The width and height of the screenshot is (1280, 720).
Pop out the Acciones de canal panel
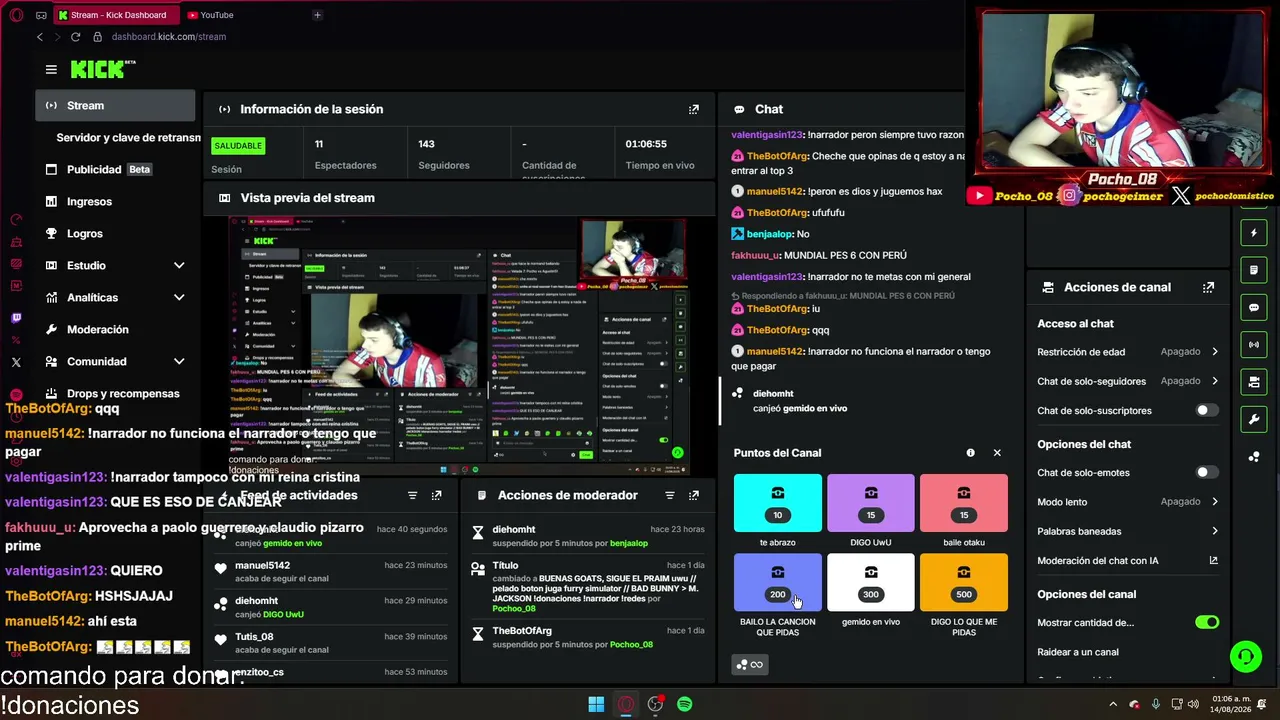pyautogui.click(x=1208, y=287)
